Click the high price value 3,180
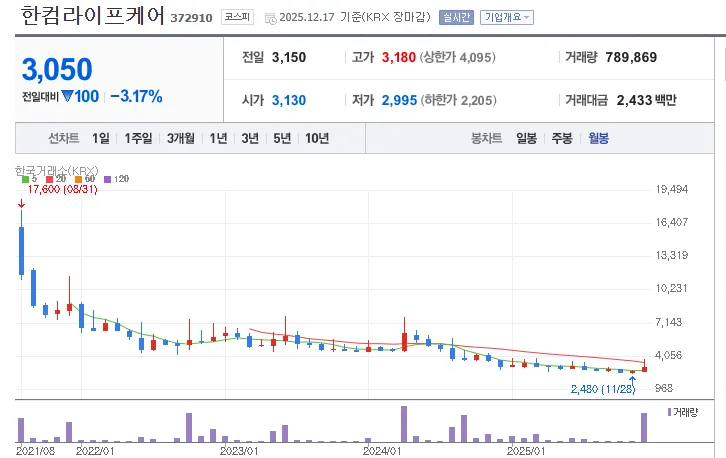 [x=399, y=57]
